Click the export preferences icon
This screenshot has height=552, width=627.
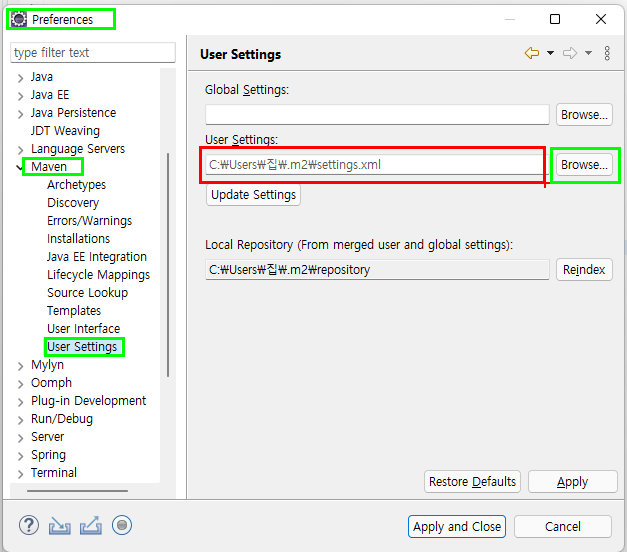pyautogui.click(x=91, y=526)
